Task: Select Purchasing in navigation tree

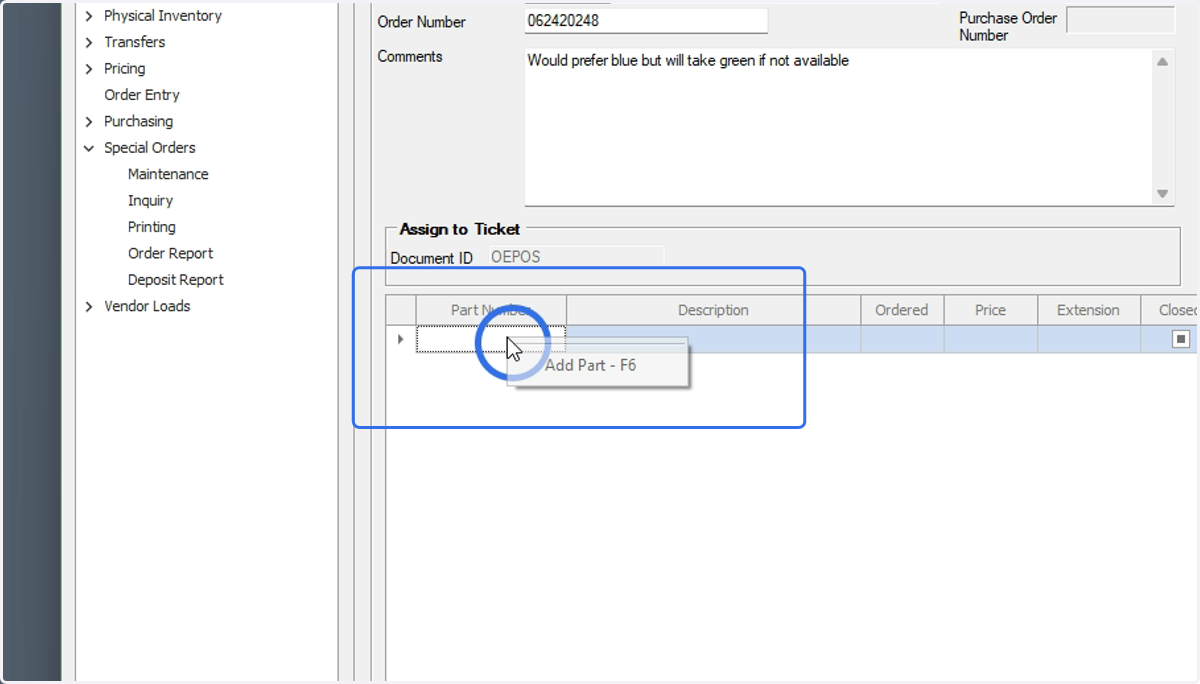Action: pyautogui.click(x=139, y=122)
